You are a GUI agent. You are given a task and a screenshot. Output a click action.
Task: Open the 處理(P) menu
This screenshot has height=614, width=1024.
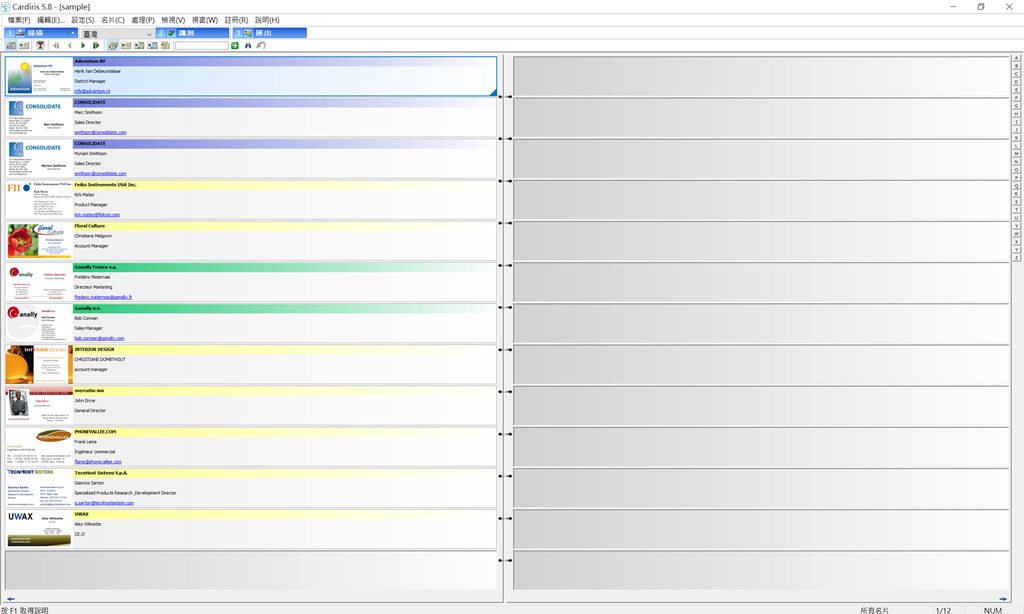tap(143, 20)
